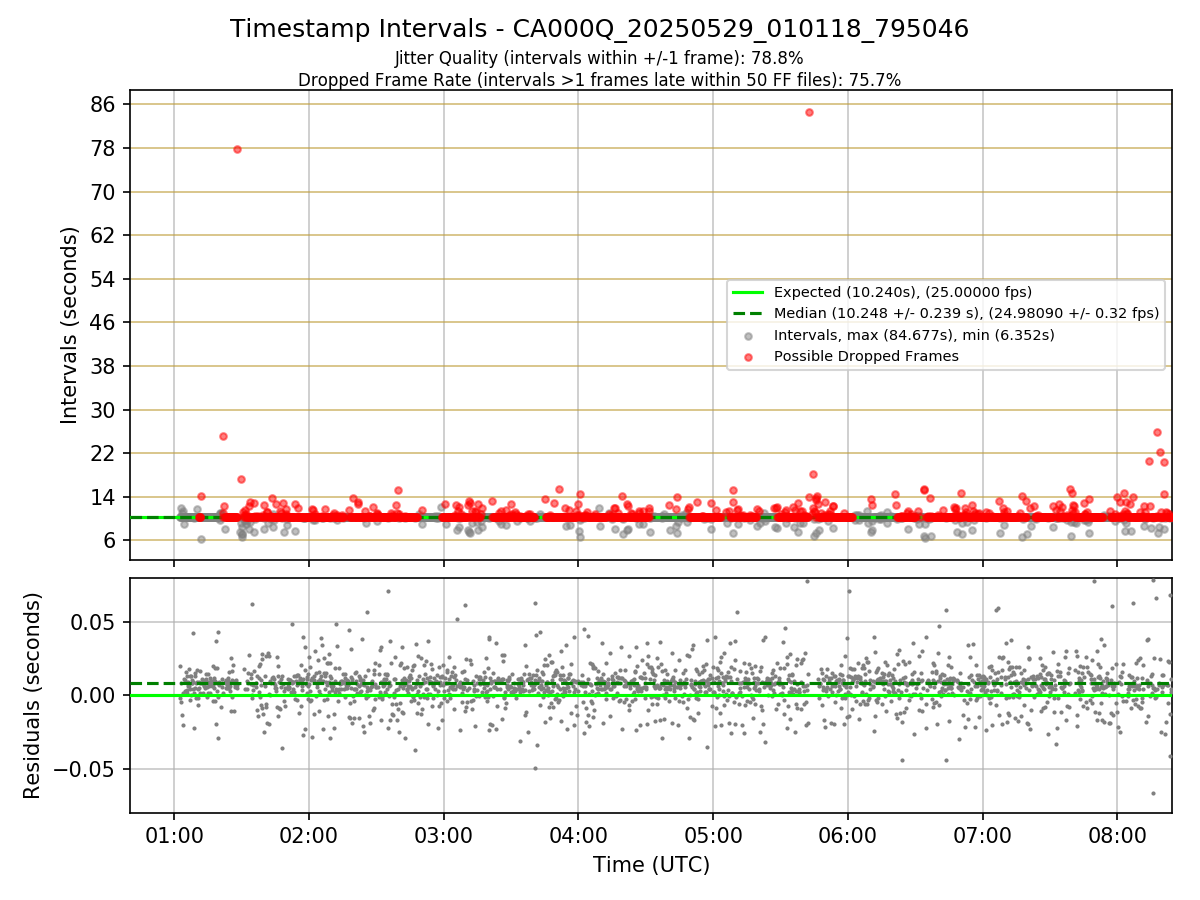Click the x-axis tick label "07:00"
The height and width of the screenshot is (900, 1200).
click(982, 835)
